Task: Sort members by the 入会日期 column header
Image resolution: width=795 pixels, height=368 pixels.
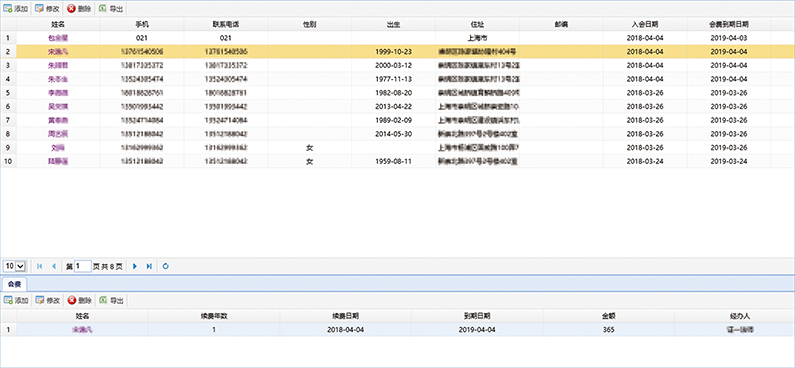Action: 645,24
